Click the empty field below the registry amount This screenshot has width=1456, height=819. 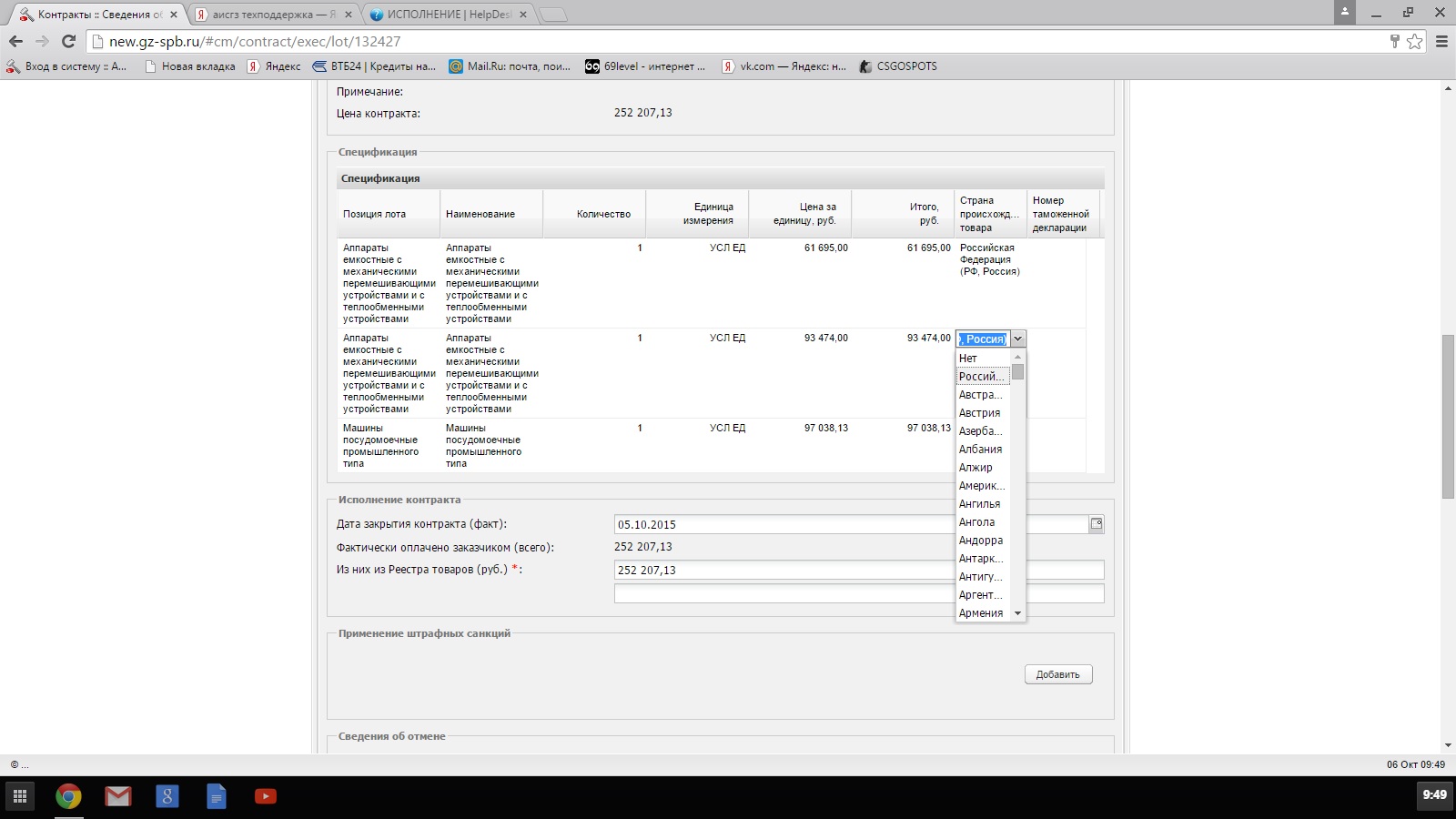[x=859, y=593]
